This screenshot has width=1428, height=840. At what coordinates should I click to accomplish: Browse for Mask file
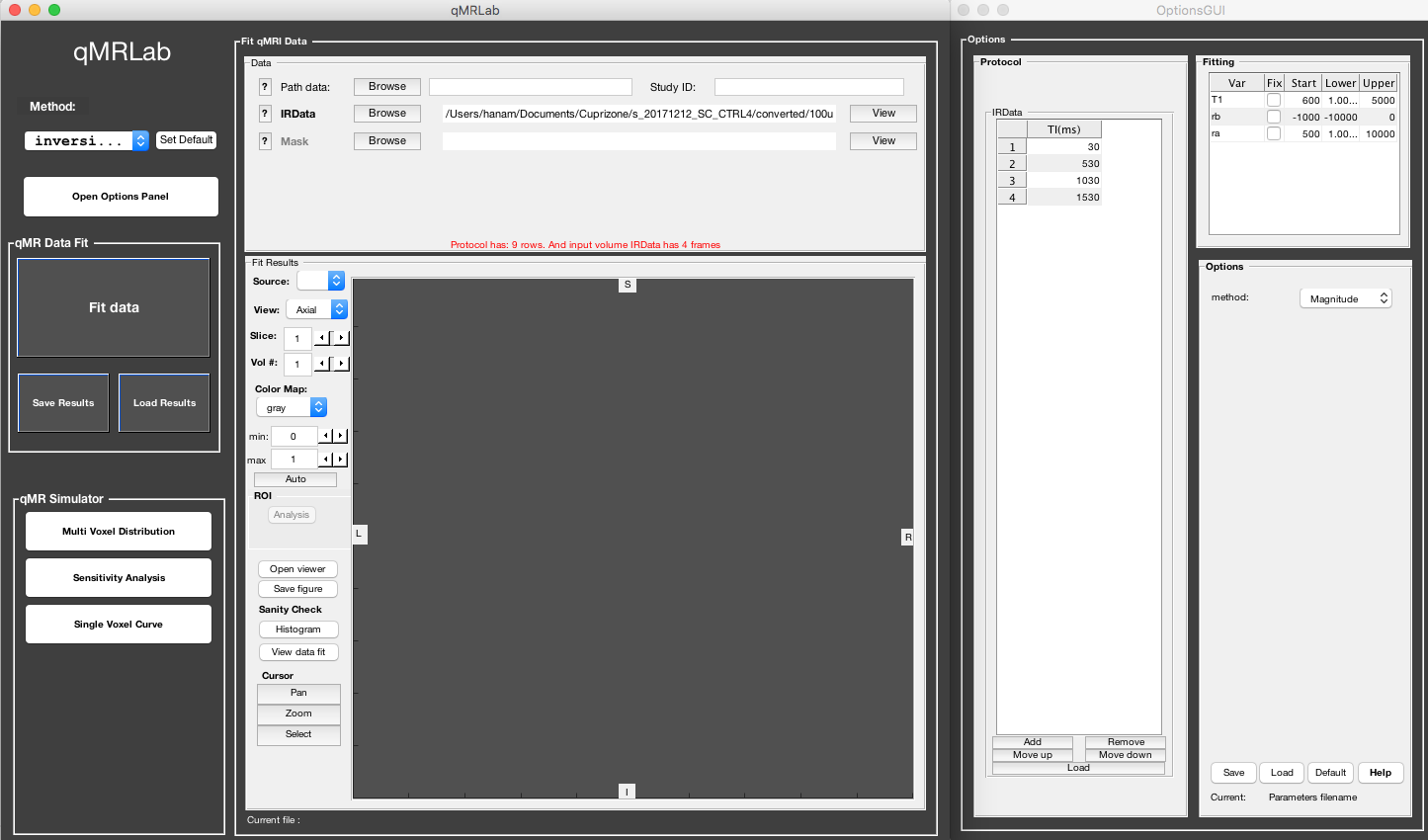[387, 141]
